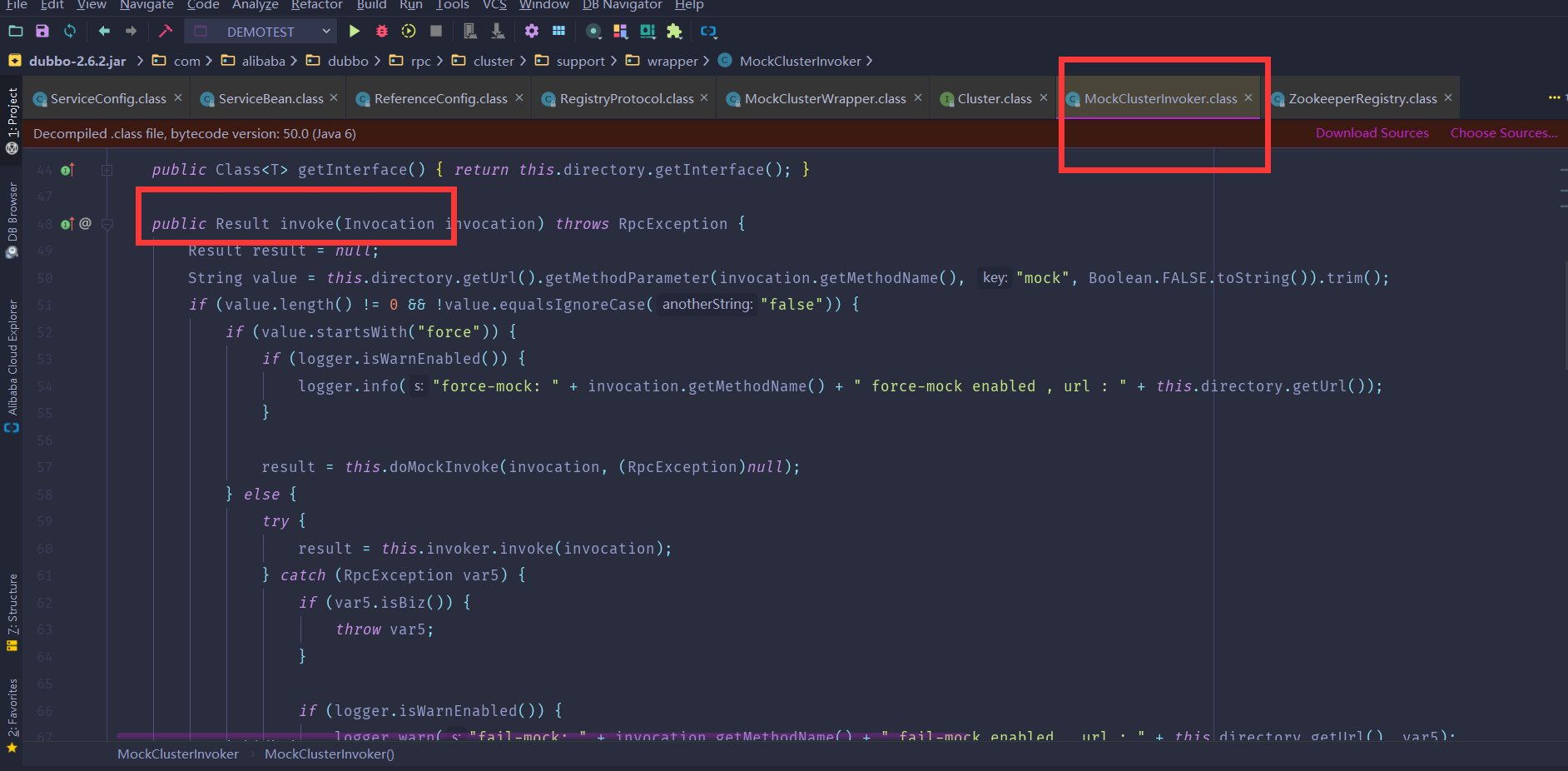The width and height of the screenshot is (1568, 771).
Task: Open the Navigate menu
Action: tap(146, 5)
